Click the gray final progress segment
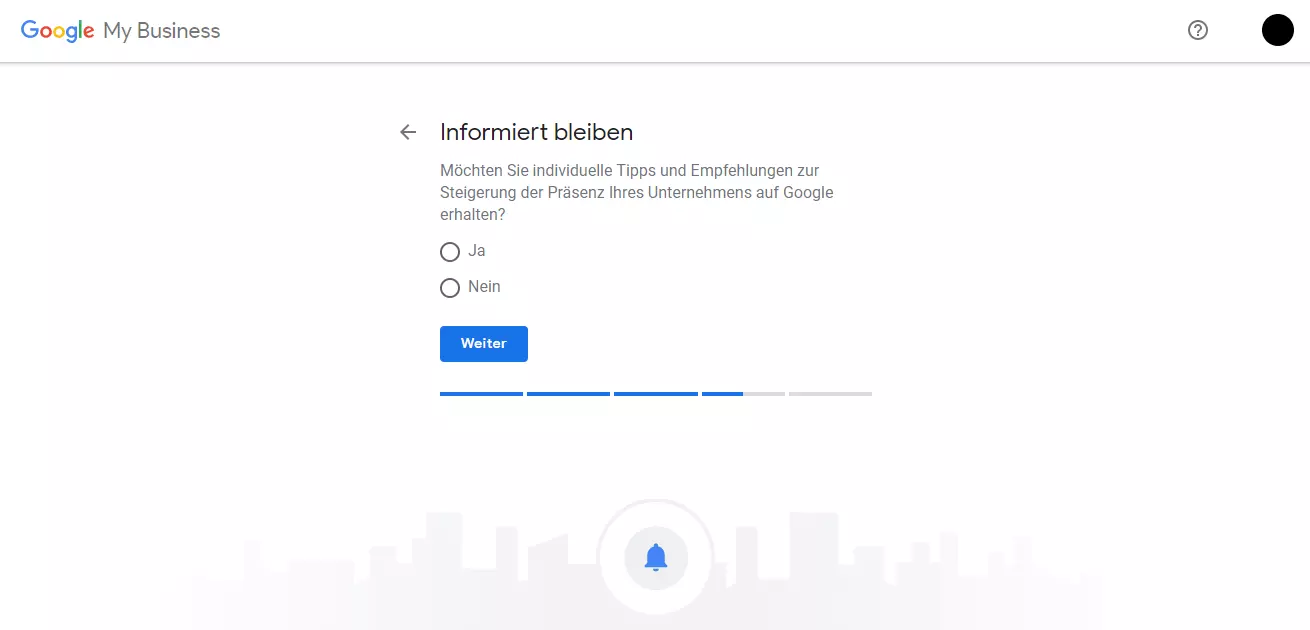The width and height of the screenshot is (1310, 630). coord(830,394)
